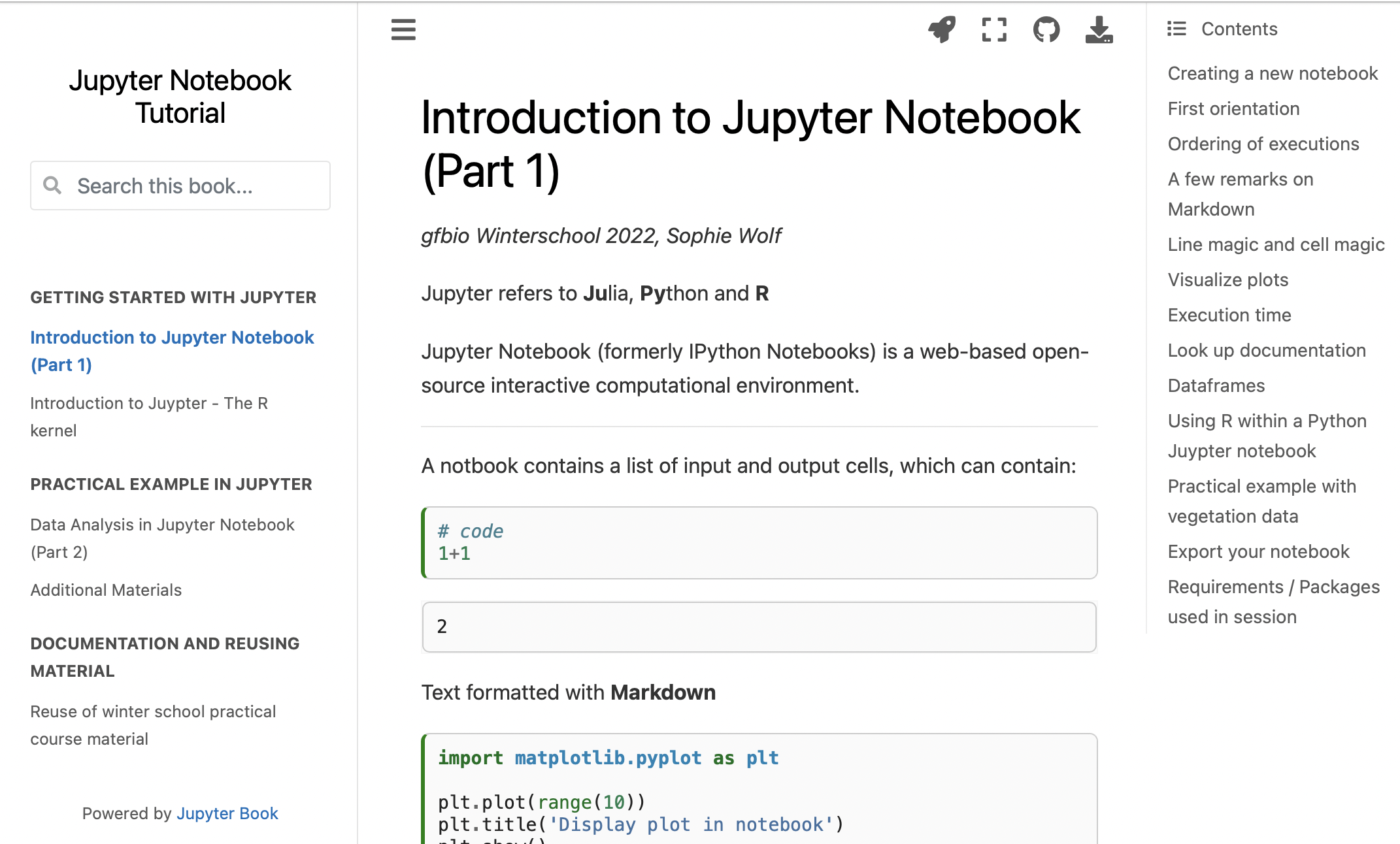Jump to Using R within a Python notebook

click(x=1267, y=436)
